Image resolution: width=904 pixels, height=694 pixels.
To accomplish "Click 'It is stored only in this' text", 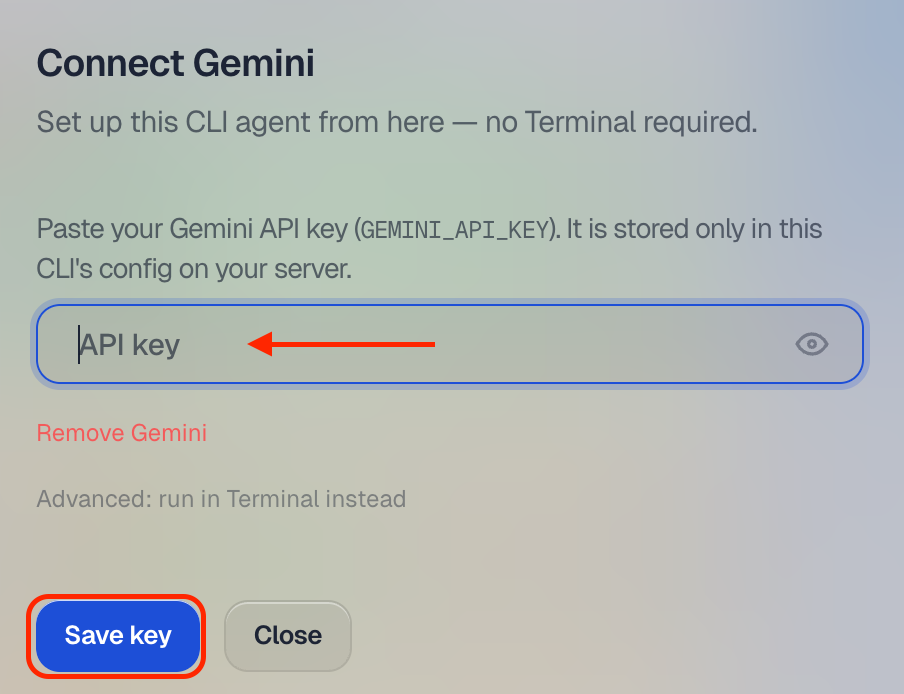I will point(694,229).
